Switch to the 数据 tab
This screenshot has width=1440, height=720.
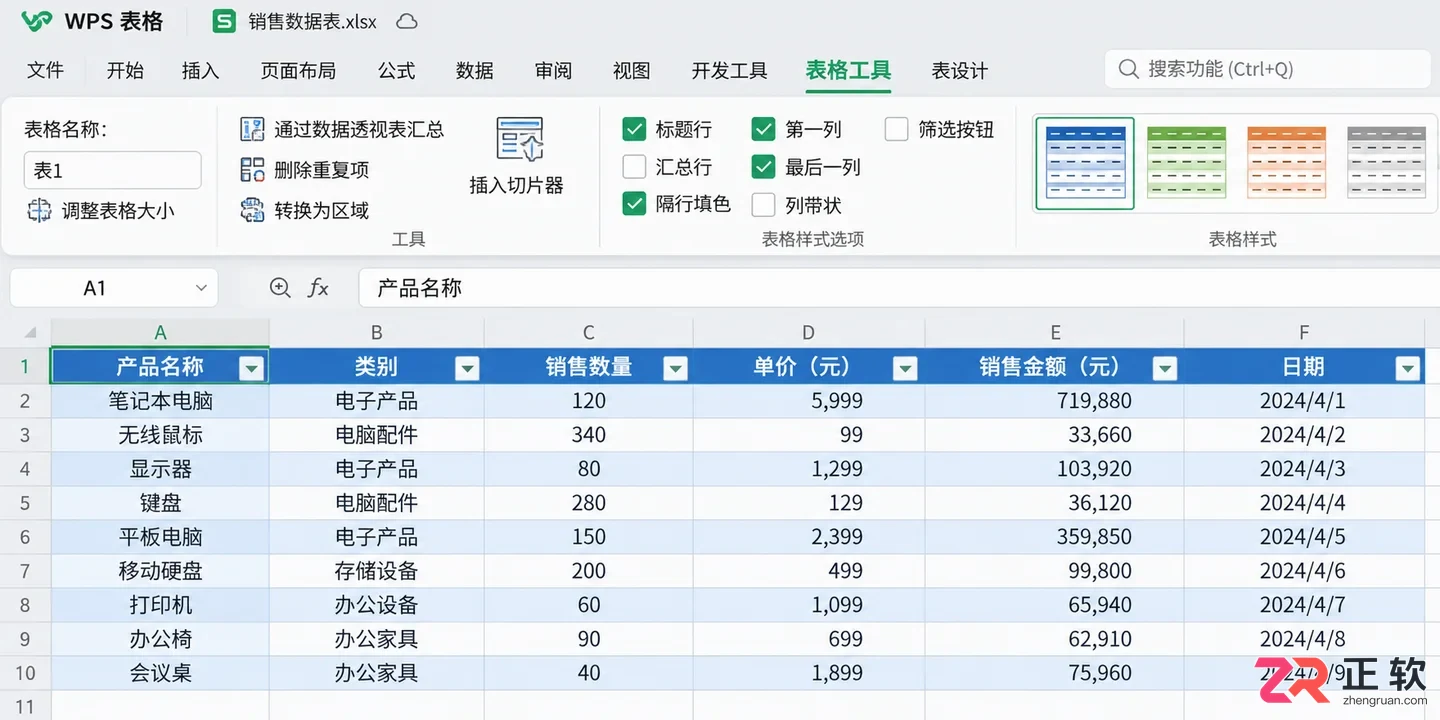tap(475, 70)
